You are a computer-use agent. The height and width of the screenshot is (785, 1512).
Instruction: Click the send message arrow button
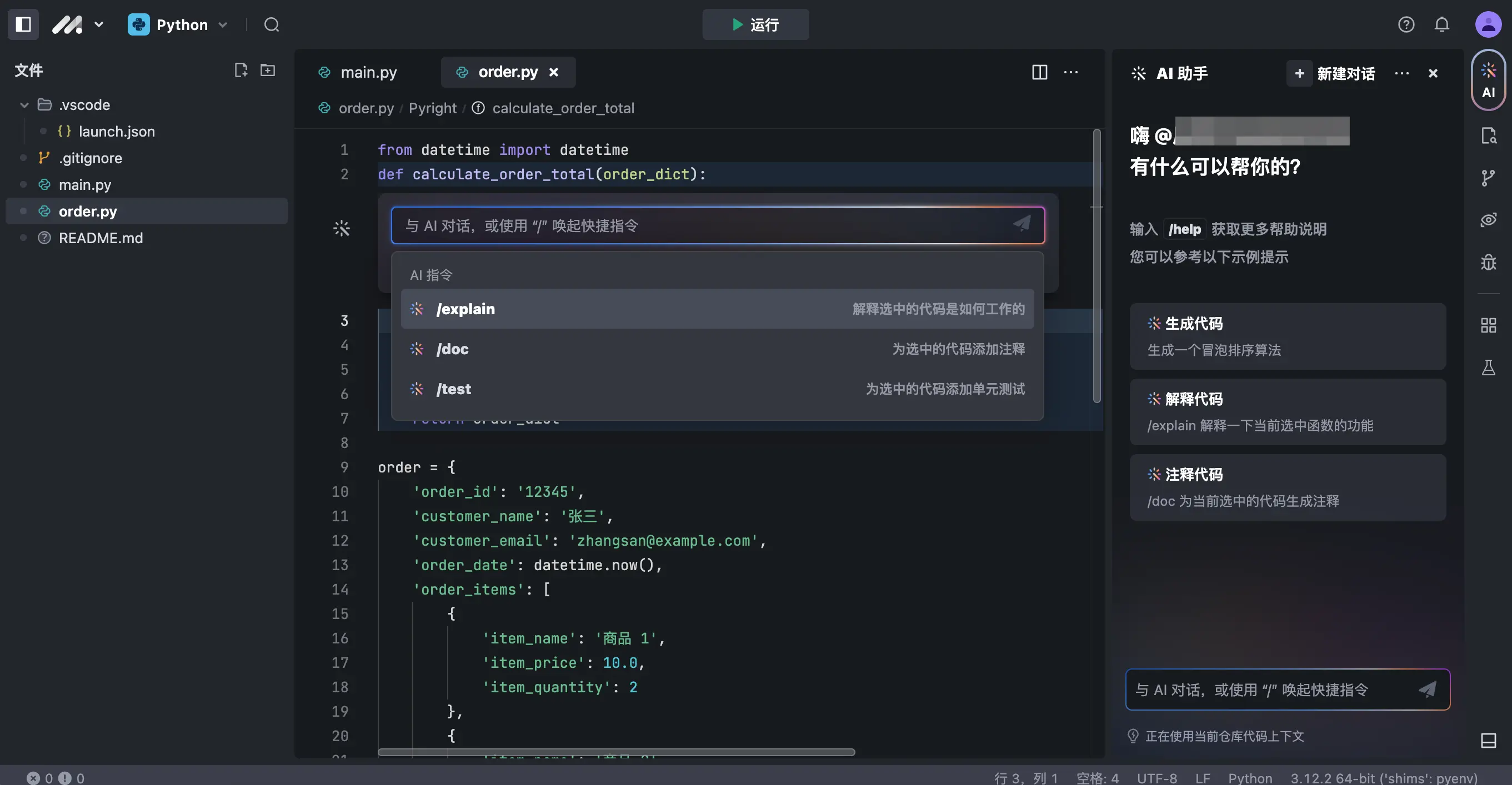pyautogui.click(x=1022, y=224)
